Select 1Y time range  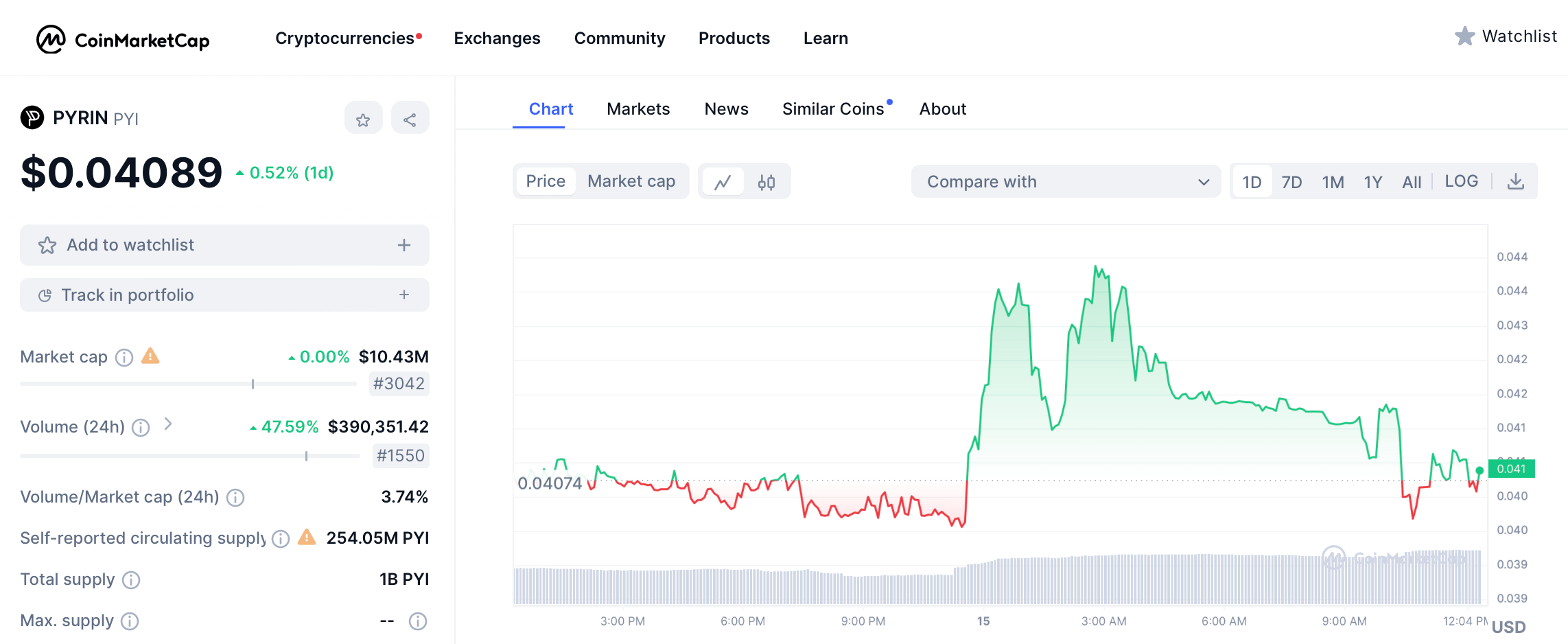[1373, 182]
